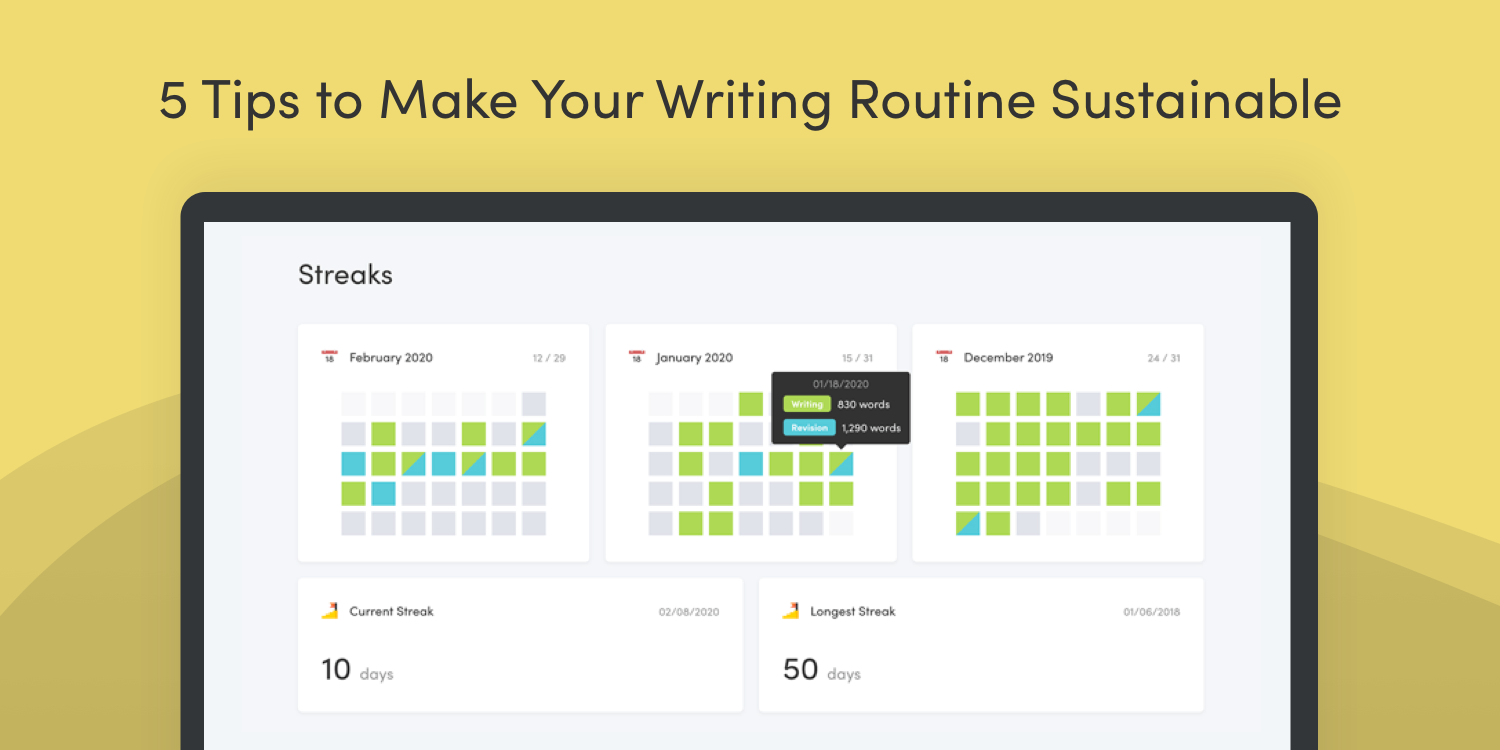The image size is (1500, 750).
Task: Select December's split-colored cell in the top row
Action: tap(1148, 404)
